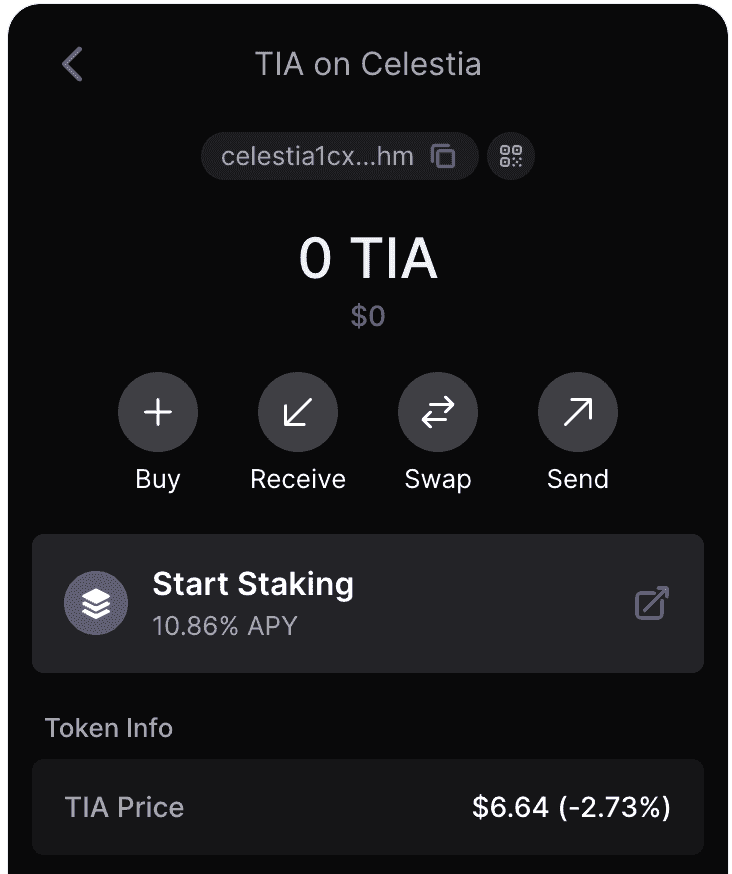Click the truncated celestia1cx...hm address text

(x=317, y=157)
